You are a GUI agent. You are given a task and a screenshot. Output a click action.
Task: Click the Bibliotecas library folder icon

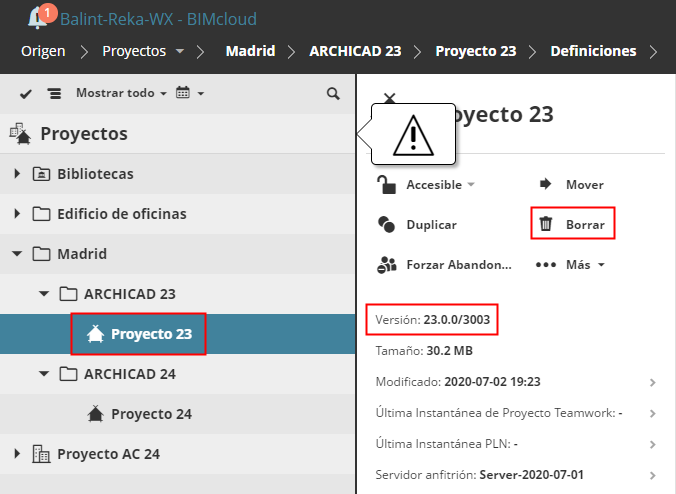coord(41,174)
